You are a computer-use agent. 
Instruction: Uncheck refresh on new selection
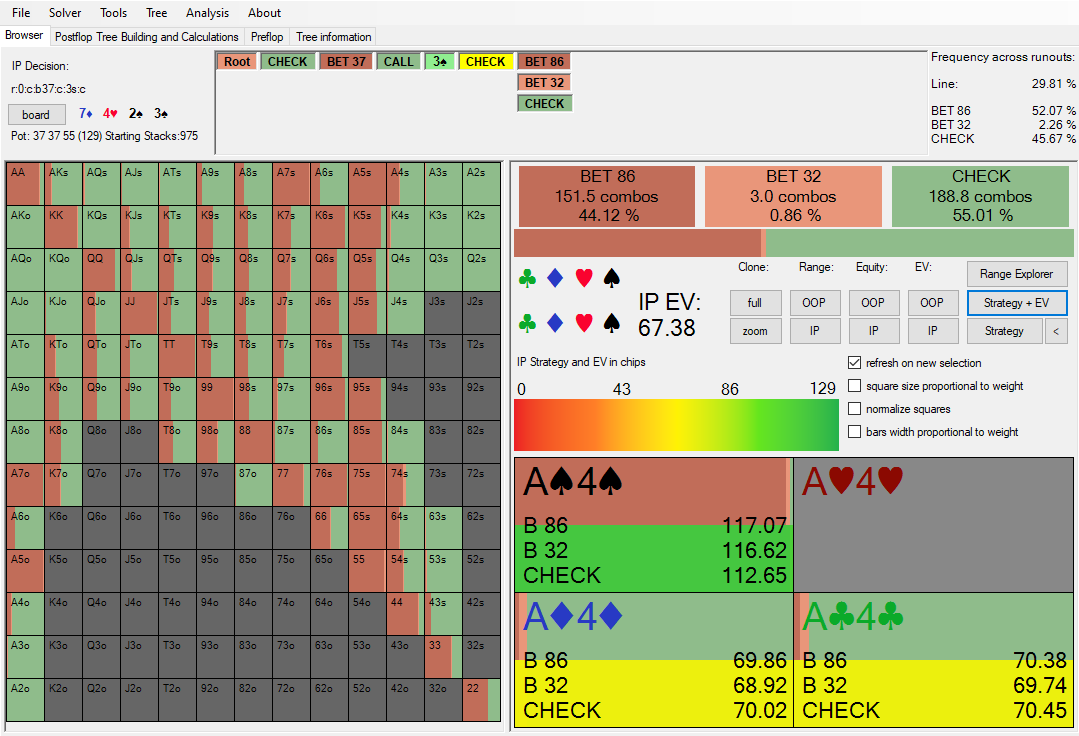click(855, 363)
